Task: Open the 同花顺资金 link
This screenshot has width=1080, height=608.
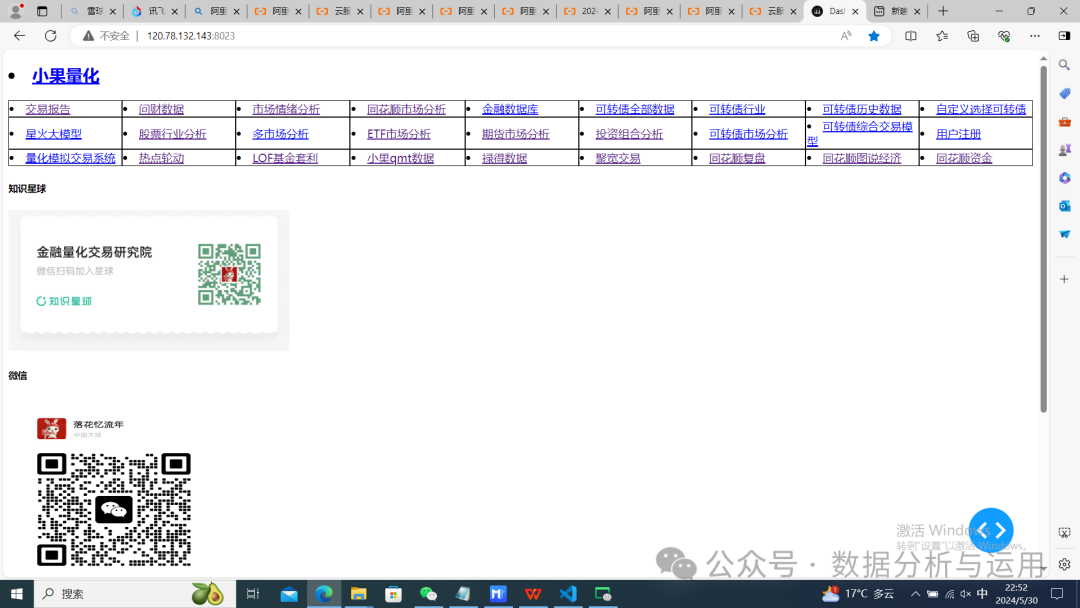Action: click(x=964, y=158)
